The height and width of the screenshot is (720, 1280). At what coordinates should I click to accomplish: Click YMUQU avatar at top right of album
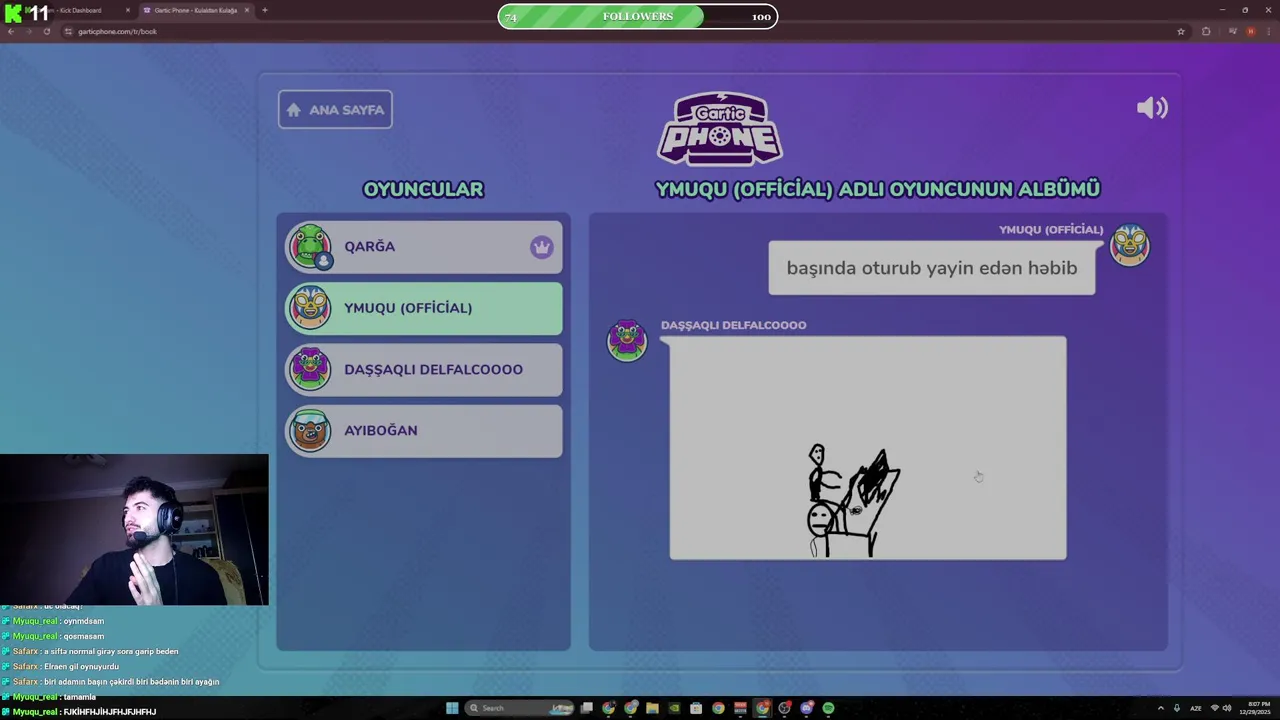pos(1130,245)
